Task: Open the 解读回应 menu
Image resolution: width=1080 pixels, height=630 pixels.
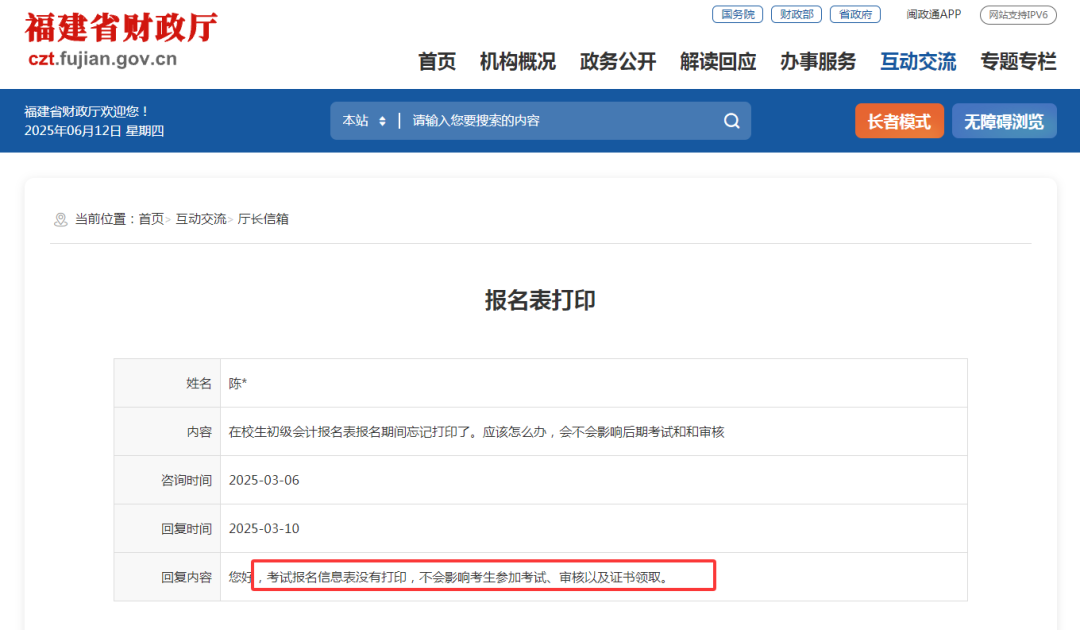Action: point(712,62)
